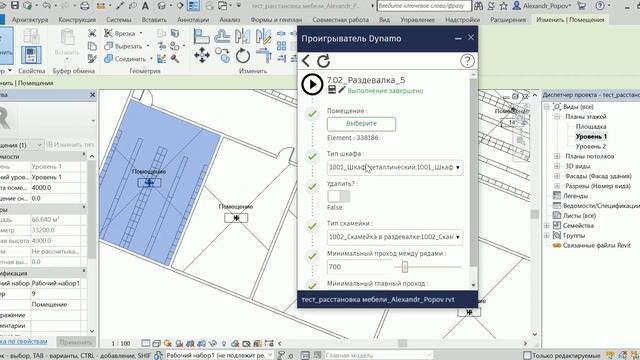Open the Соединить dropdown arrow
Image resolution: width=640 pixels, height=360 pixels.
click(x=151, y=59)
